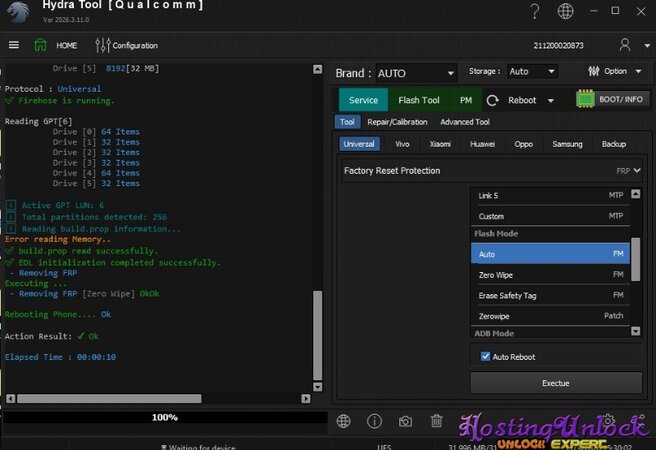The image size is (656, 450).
Task: Click the BOOT/ INFO button
Action: pos(613,99)
